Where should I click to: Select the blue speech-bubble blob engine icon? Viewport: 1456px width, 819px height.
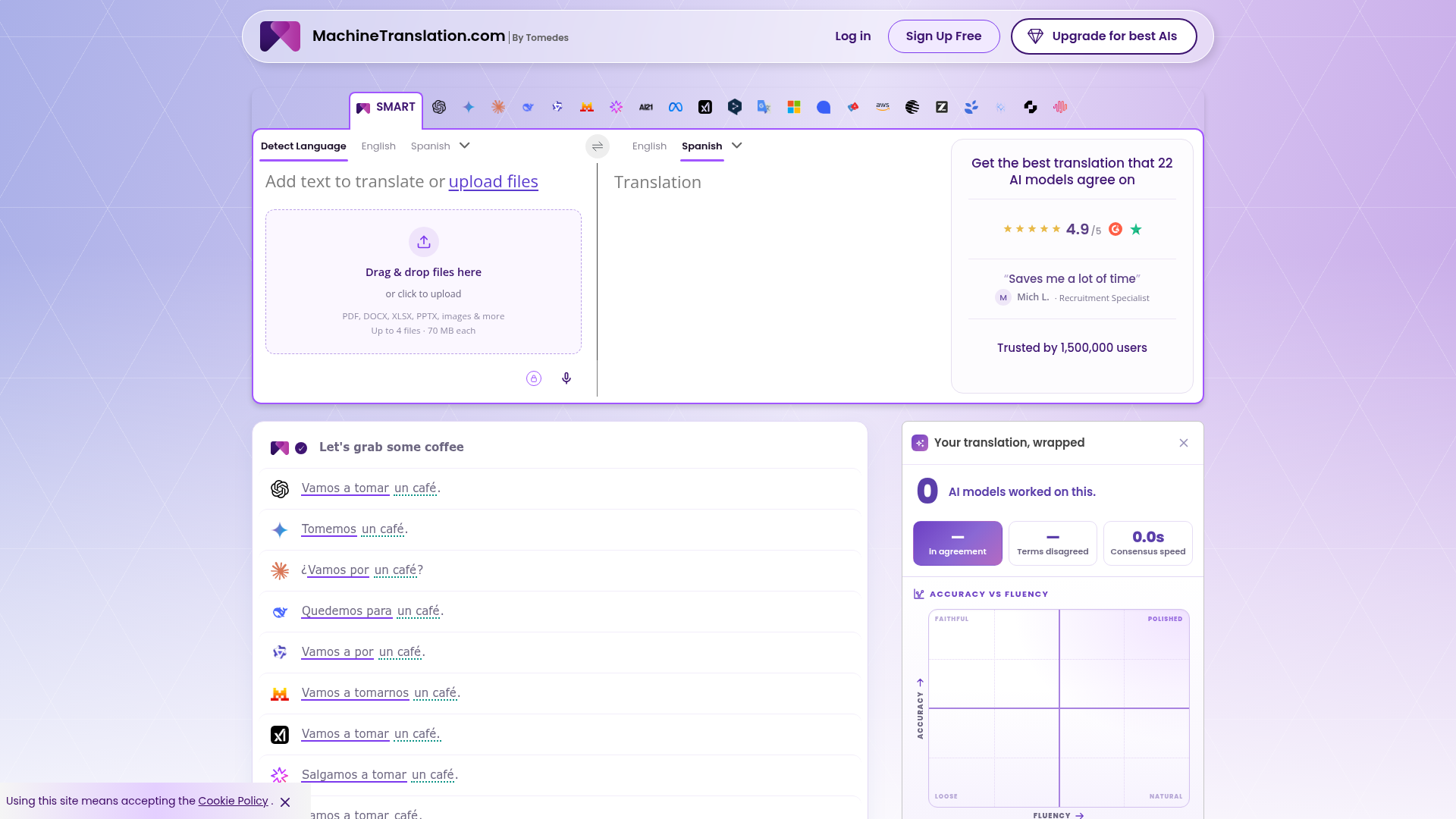824,107
